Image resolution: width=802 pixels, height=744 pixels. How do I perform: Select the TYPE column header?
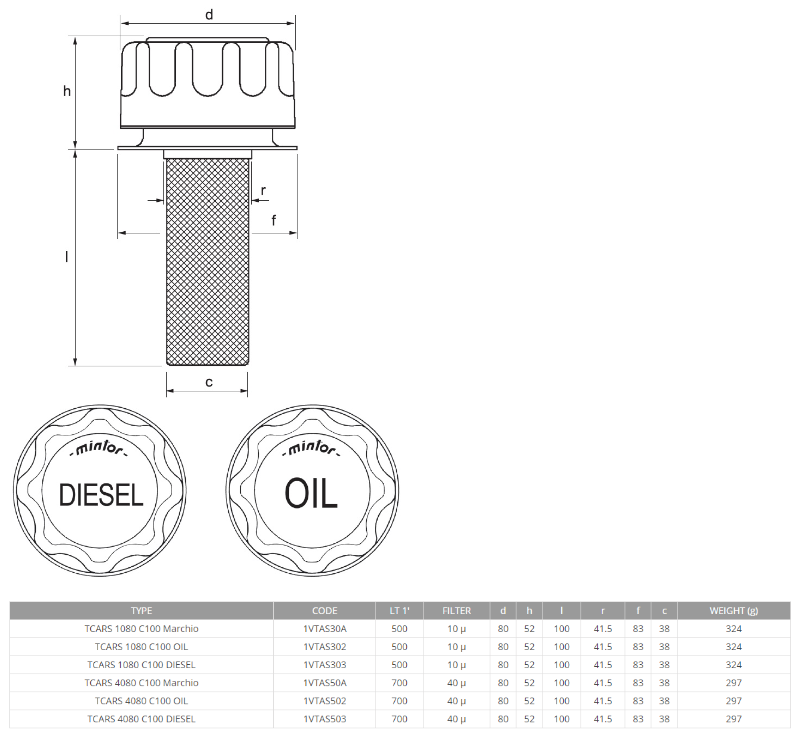point(142,610)
